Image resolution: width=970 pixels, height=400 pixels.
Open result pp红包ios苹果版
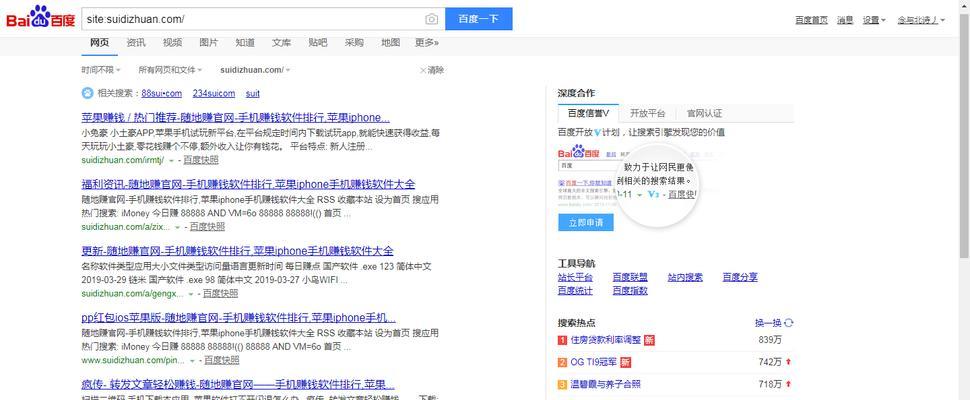239,318
